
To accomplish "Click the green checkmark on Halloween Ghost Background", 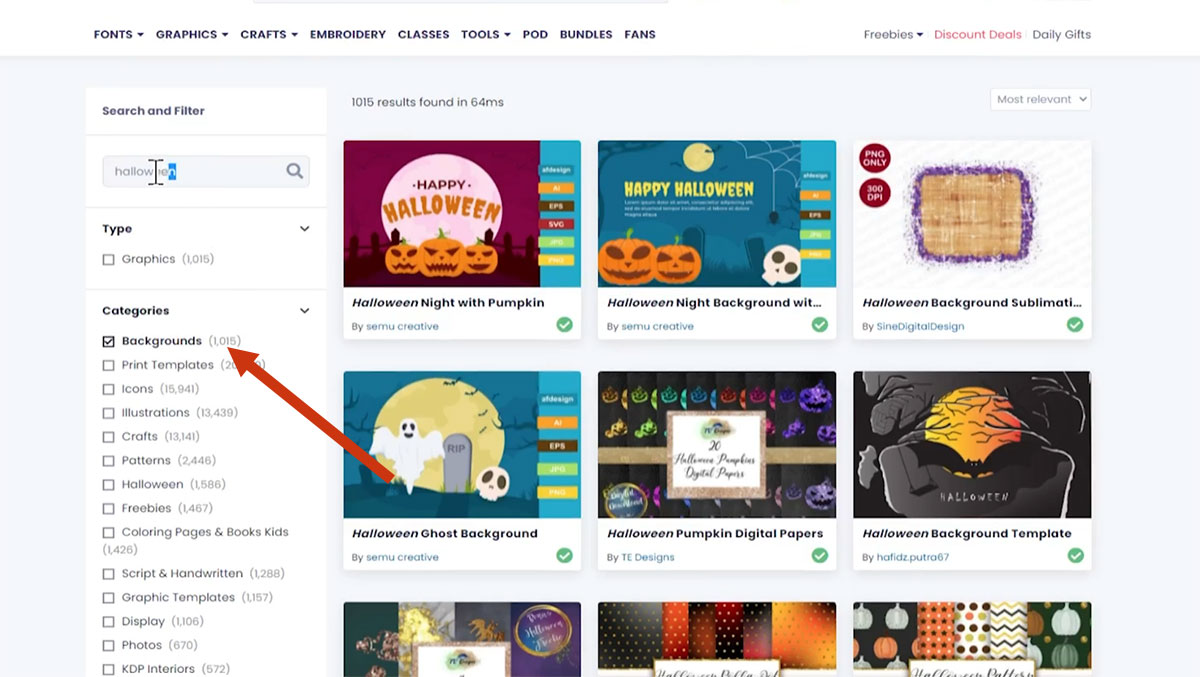I will pos(565,556).
